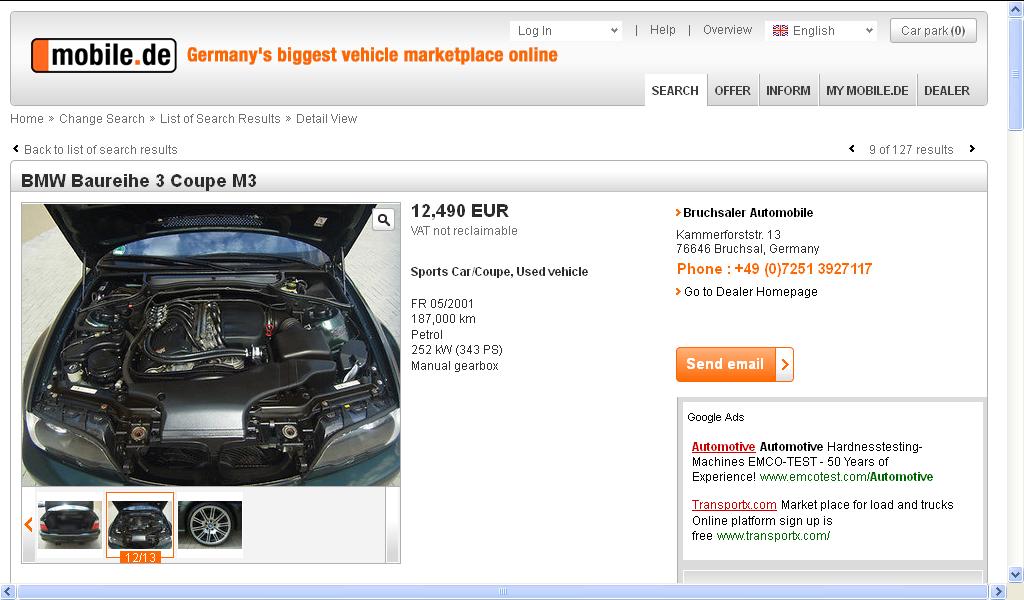Click the Detail View breadcrumb text
1024x600 pixels.
click(x=327, y=119)
